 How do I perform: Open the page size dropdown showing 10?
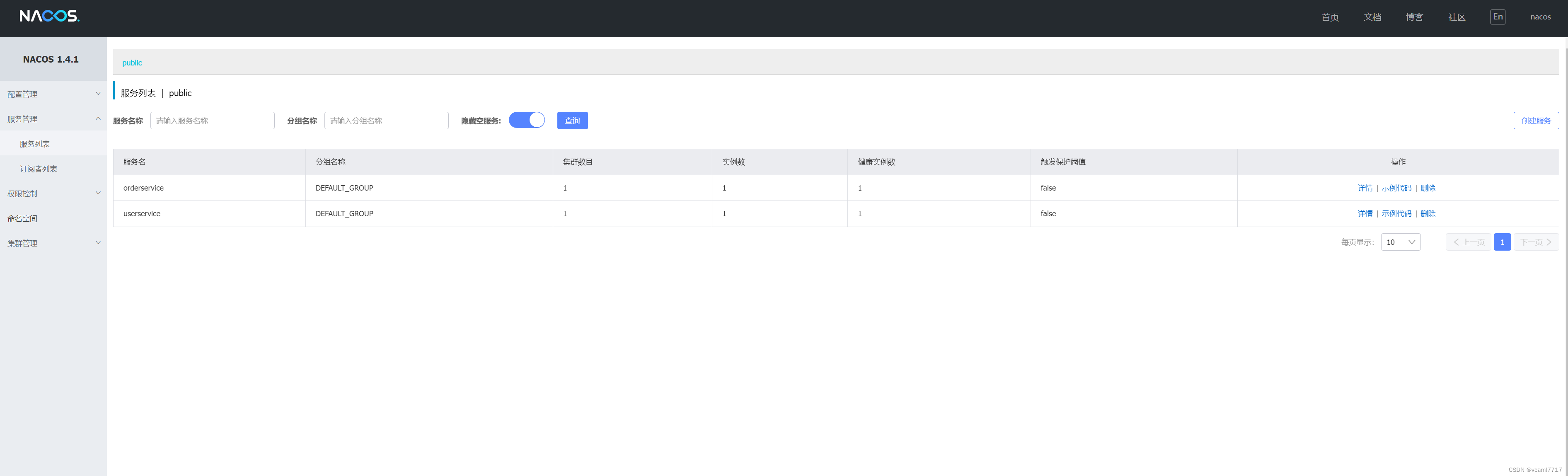click(1401, 242)
